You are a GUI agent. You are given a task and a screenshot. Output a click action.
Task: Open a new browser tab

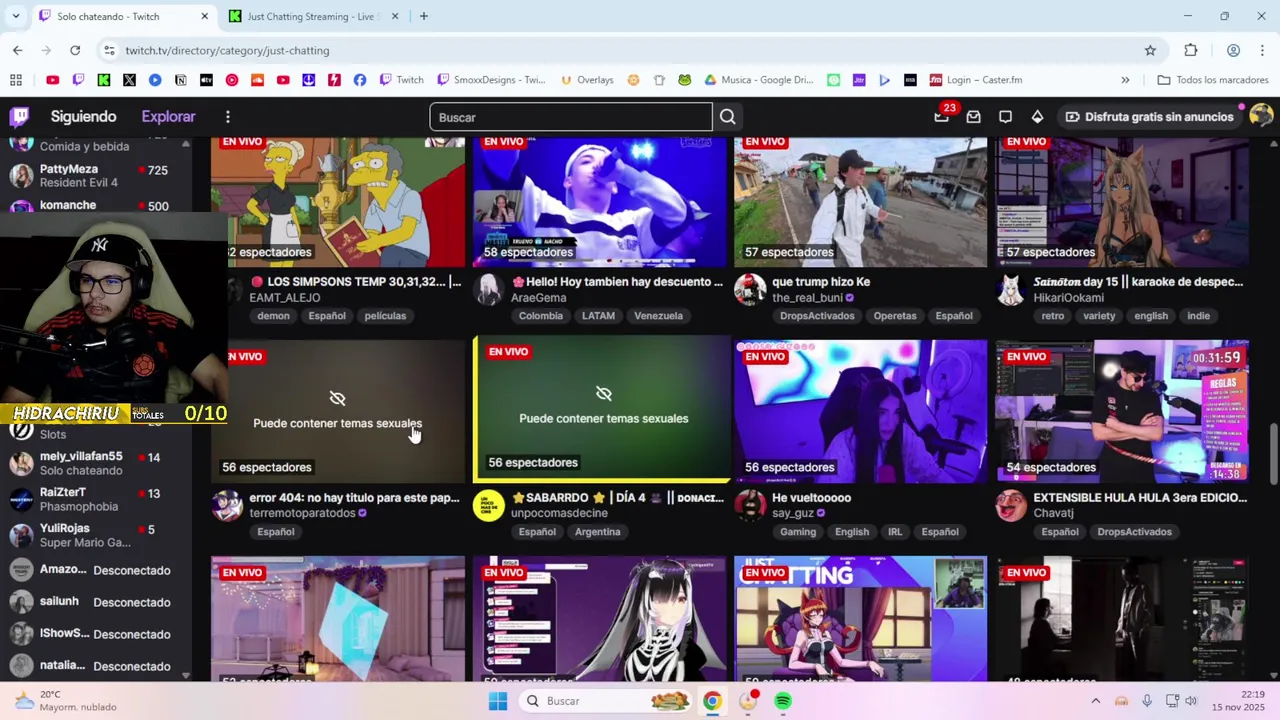pyautogui.click(x=424, y=16)
